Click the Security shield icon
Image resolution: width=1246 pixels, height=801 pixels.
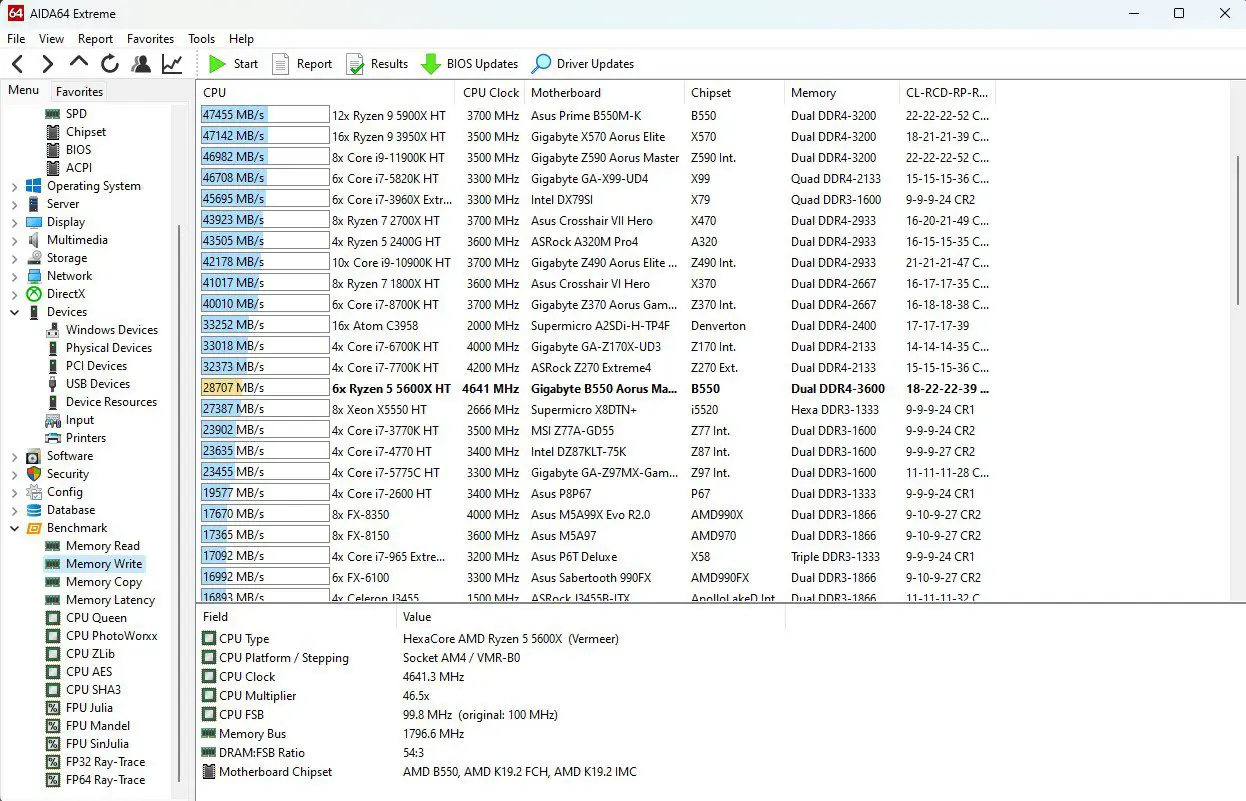tap(33, 474)
